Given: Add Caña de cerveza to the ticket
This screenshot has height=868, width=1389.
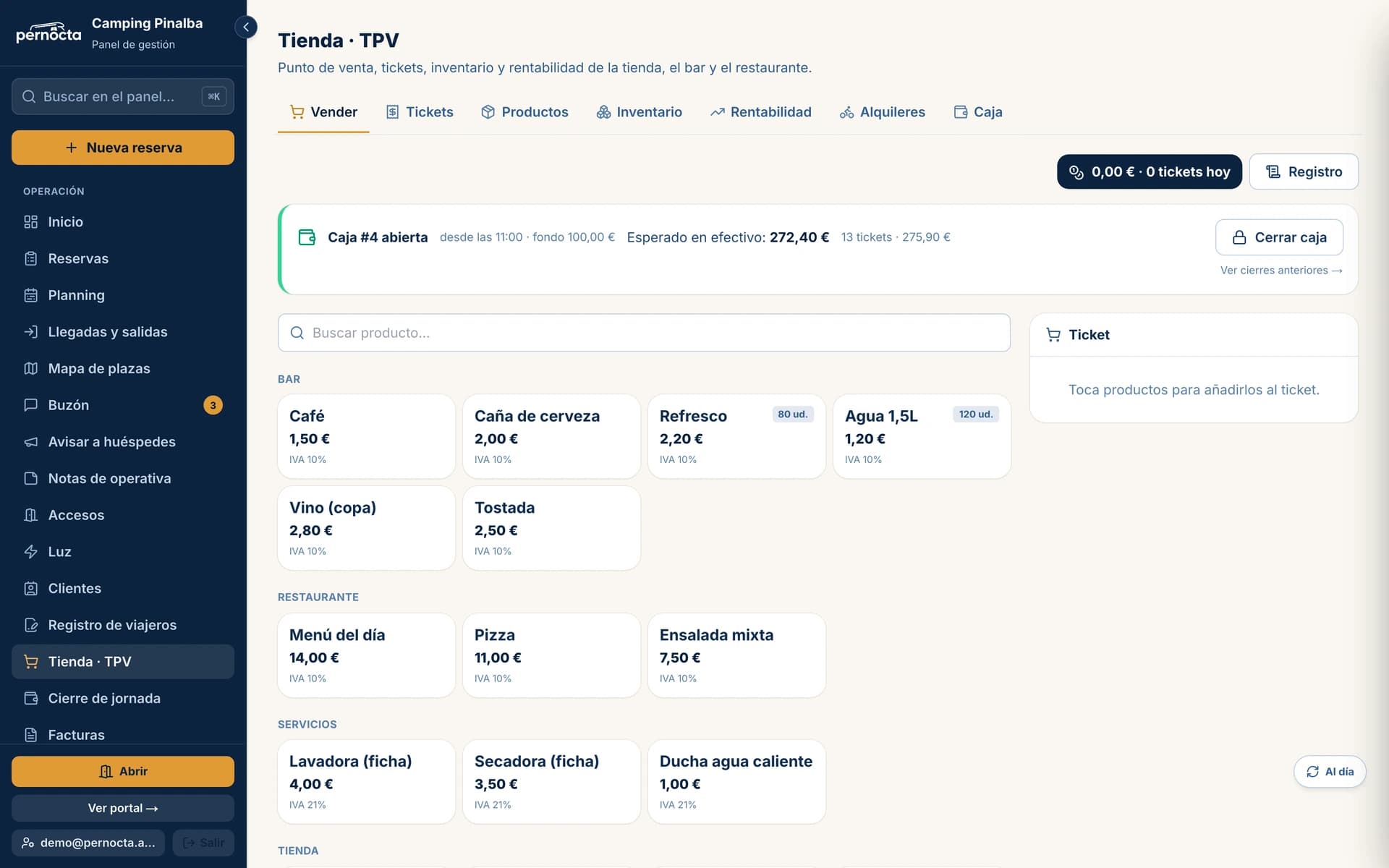Looking at the screenshot, I should pos(551,436).
